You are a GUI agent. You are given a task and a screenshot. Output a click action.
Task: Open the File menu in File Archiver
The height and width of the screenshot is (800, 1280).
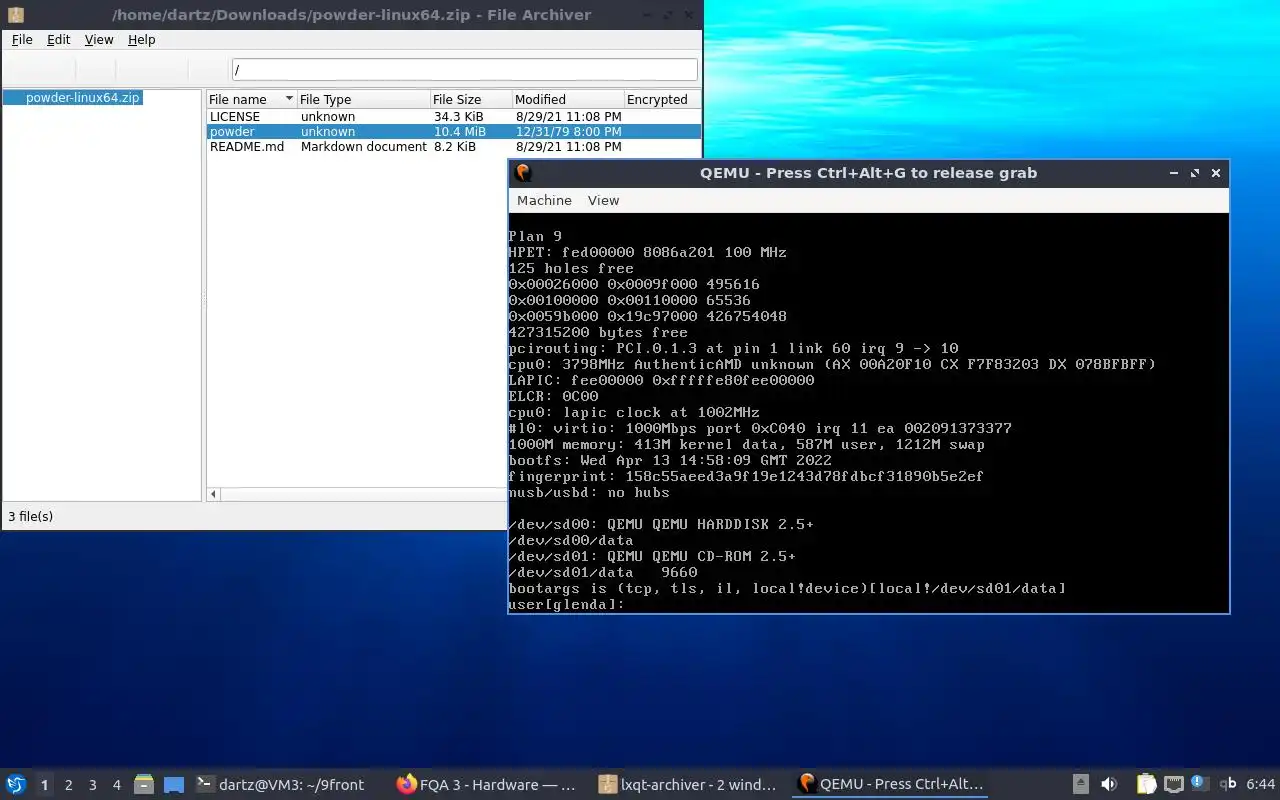click(x=22, y=40)
